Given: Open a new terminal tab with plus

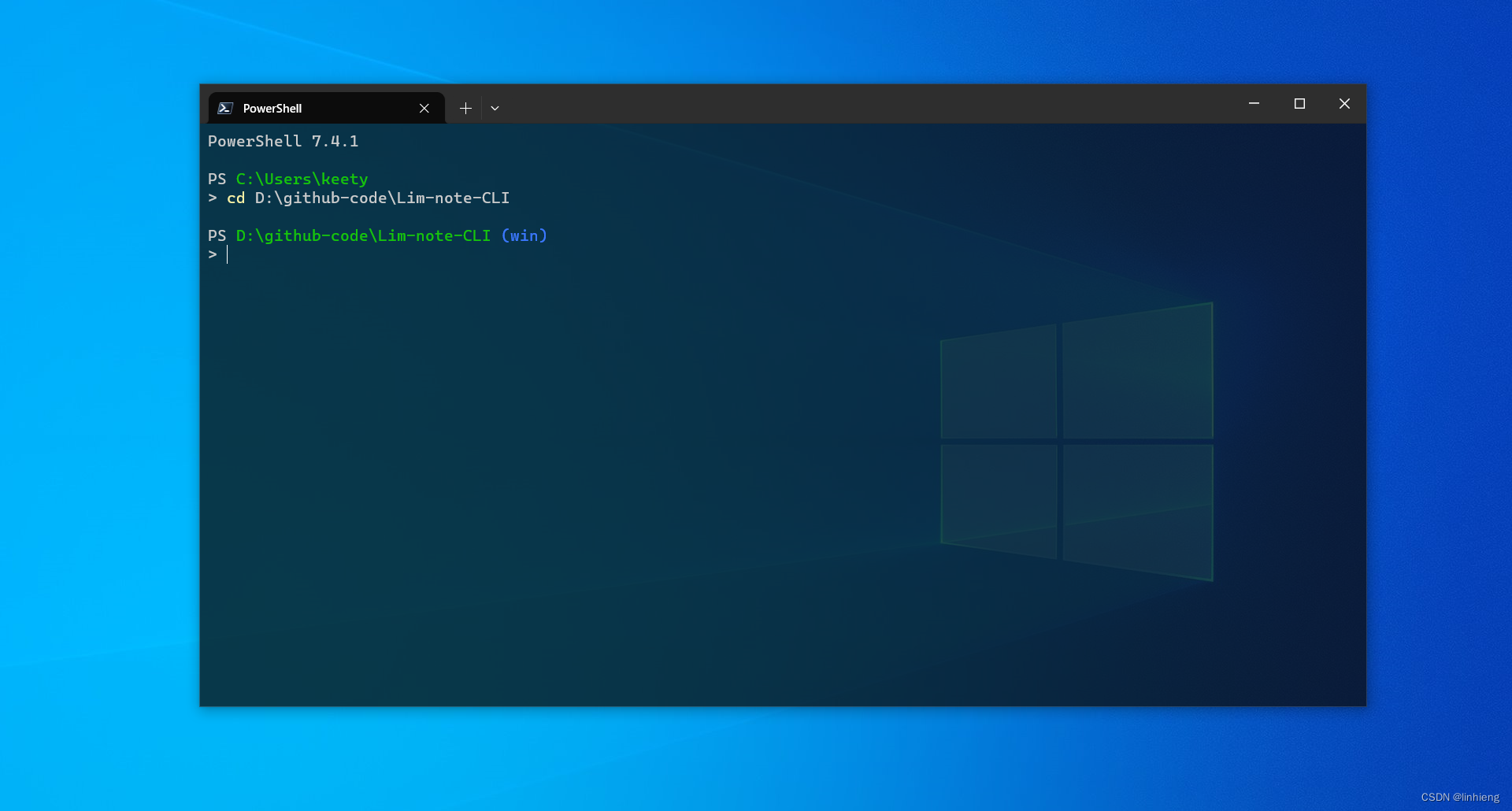Looking at the screenshot, I should point(465,108).
